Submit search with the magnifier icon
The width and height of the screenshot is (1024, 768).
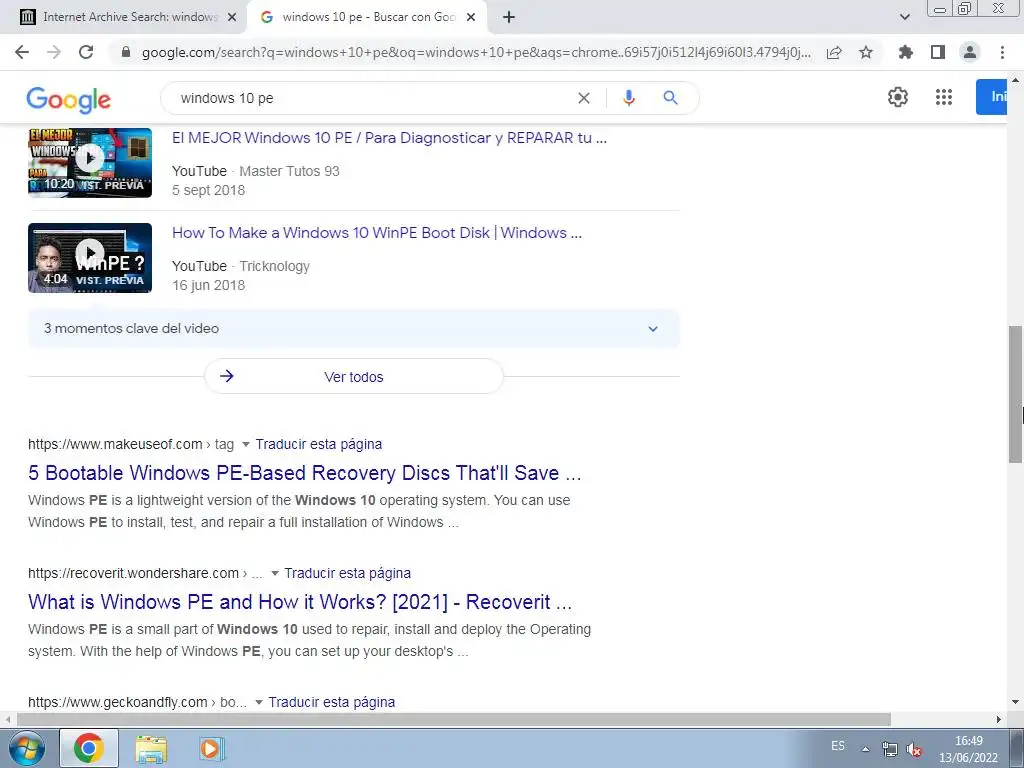tap(670, 98)
